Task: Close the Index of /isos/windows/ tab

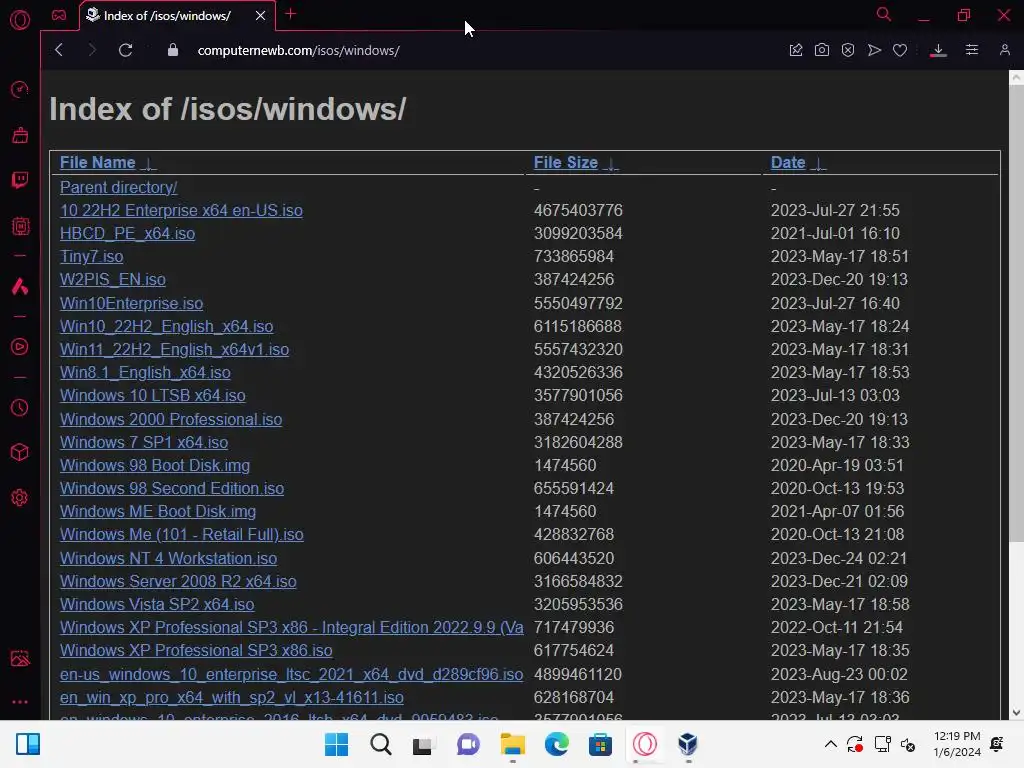Action: point(261,15)
